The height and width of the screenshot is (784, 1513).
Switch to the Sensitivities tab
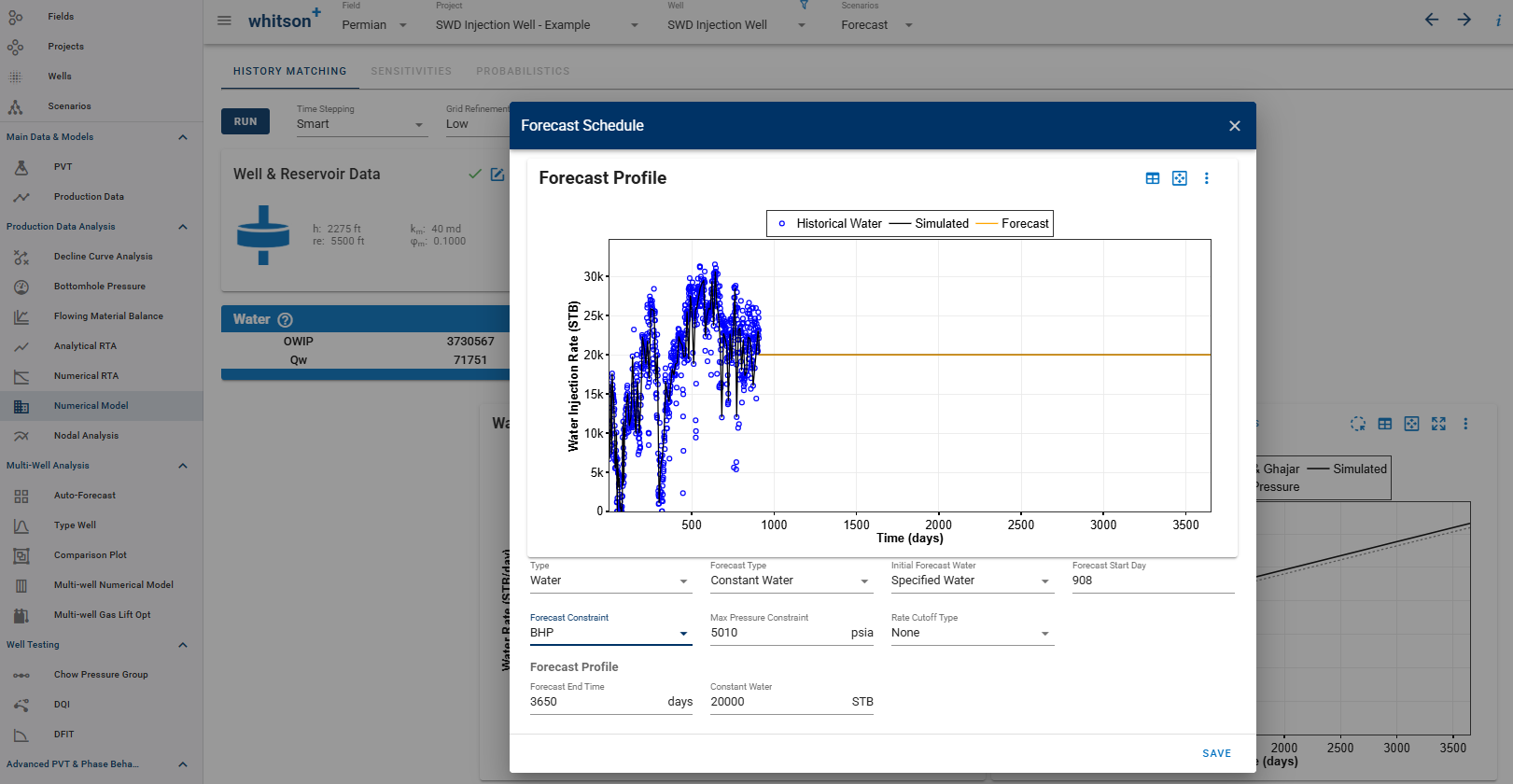(x=411, y=71)
